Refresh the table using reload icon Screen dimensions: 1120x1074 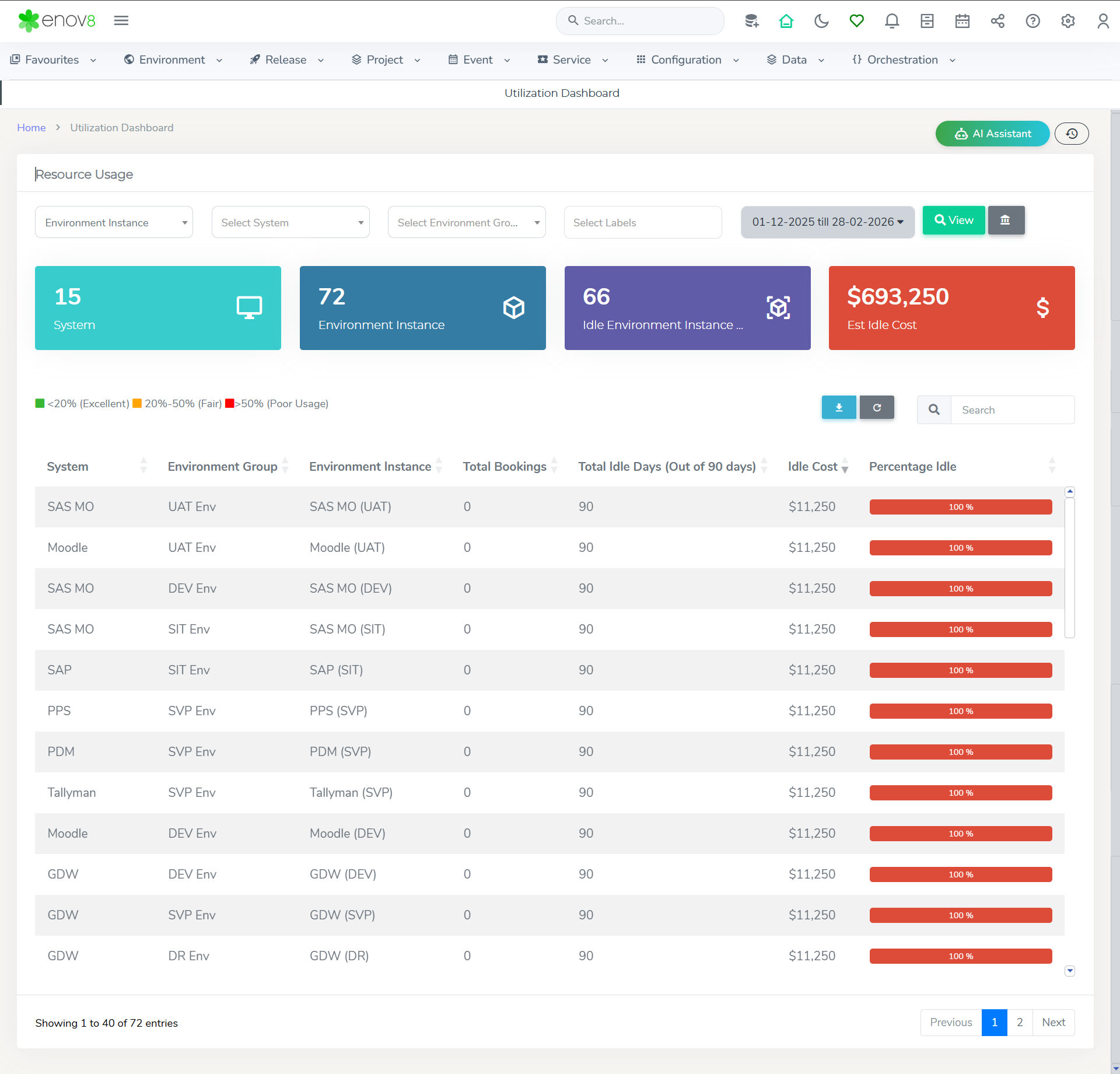[876, 408]
